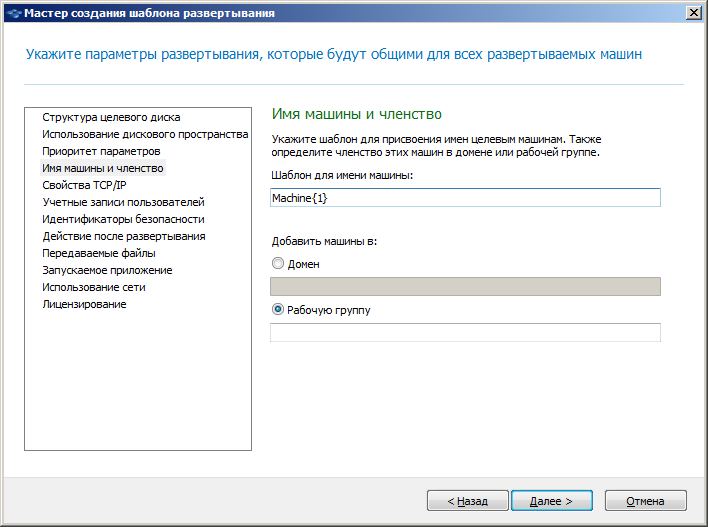
Task: Select 'Передаваемые файлы' in sidebar
Action: (99, 253)
